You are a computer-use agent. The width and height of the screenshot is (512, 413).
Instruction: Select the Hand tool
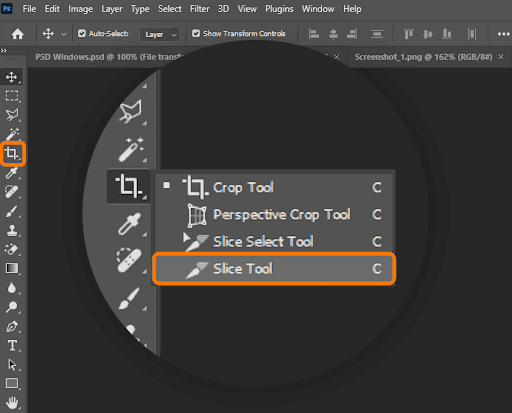(12, 403)
